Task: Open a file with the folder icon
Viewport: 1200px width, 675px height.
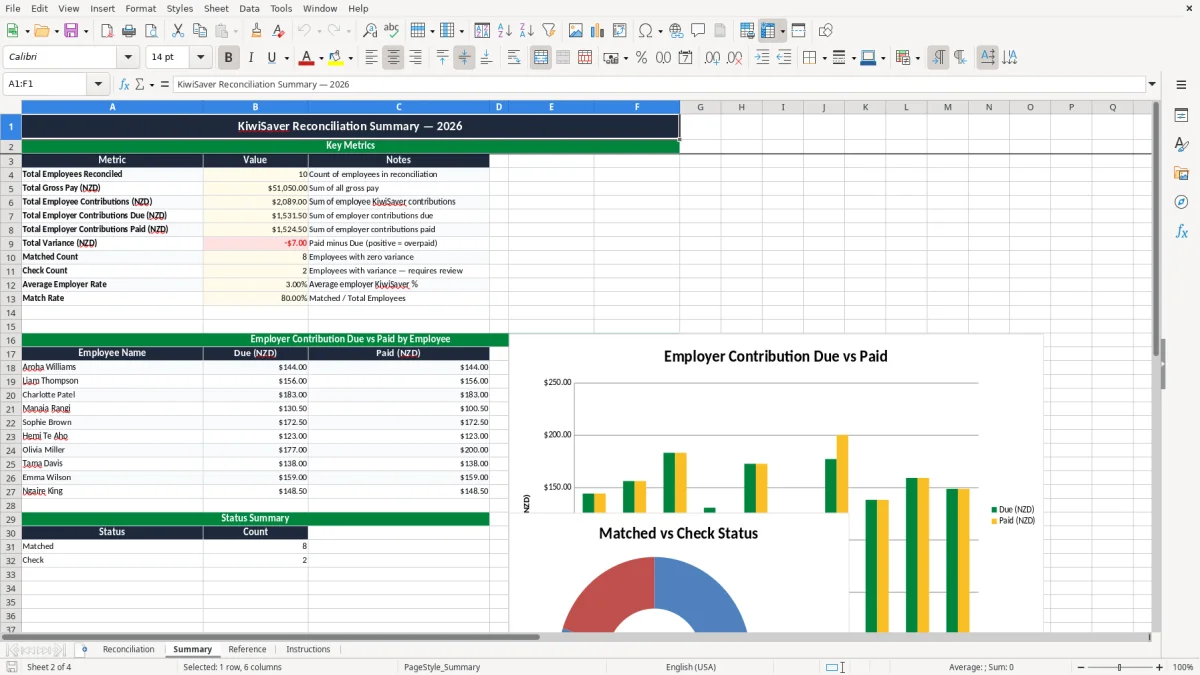Action: click(40, 31)
